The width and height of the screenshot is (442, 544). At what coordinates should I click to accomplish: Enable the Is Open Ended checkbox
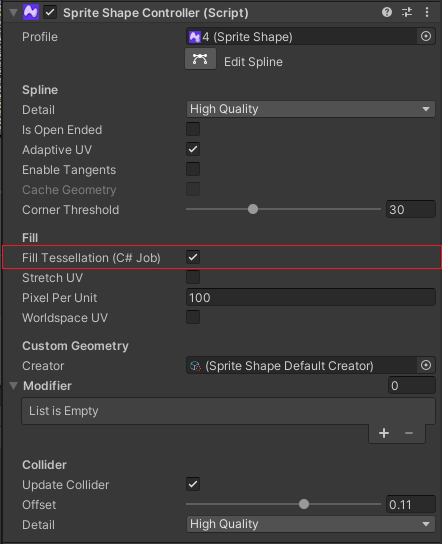click(x=193, y=129)
